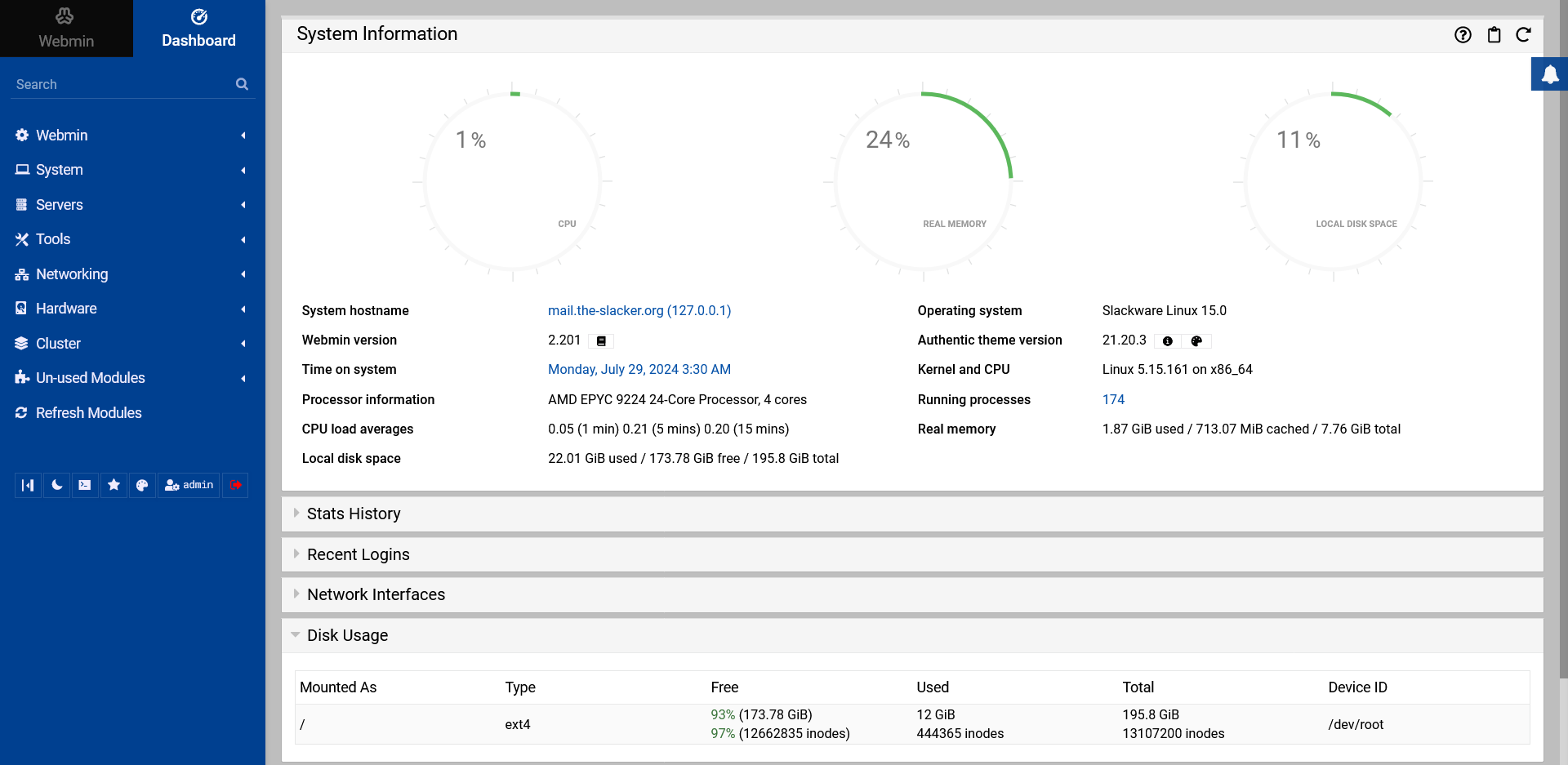Click the Webmin version changelog icon

[x=601, y=341]
